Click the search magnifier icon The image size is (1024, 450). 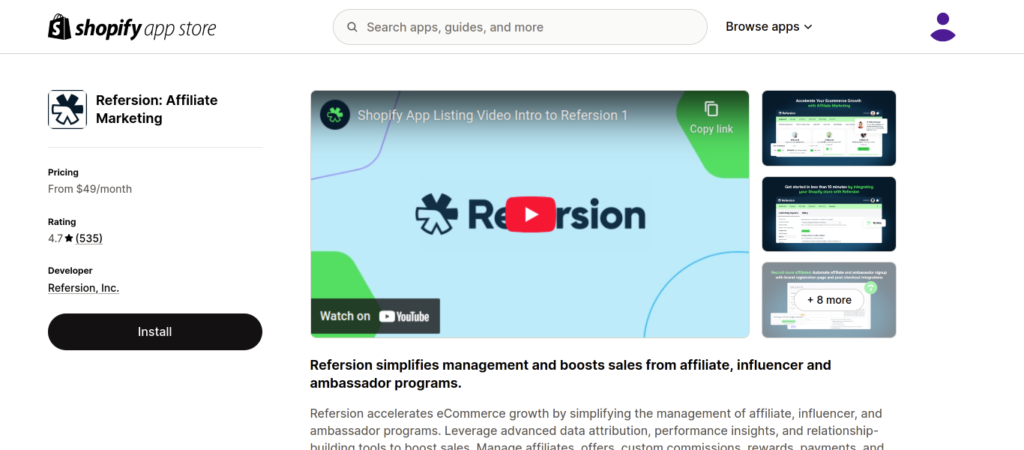click(x=352, y=27)
